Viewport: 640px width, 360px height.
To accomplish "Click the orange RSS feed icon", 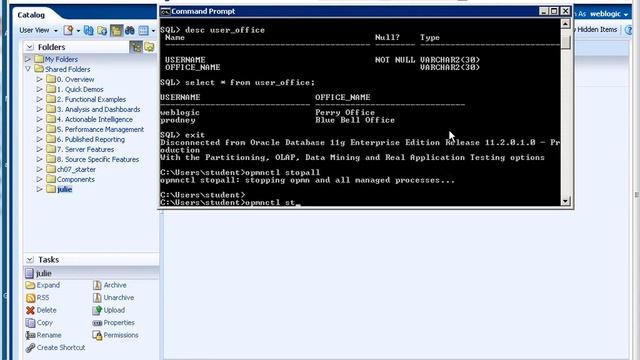I will point(30,298).
